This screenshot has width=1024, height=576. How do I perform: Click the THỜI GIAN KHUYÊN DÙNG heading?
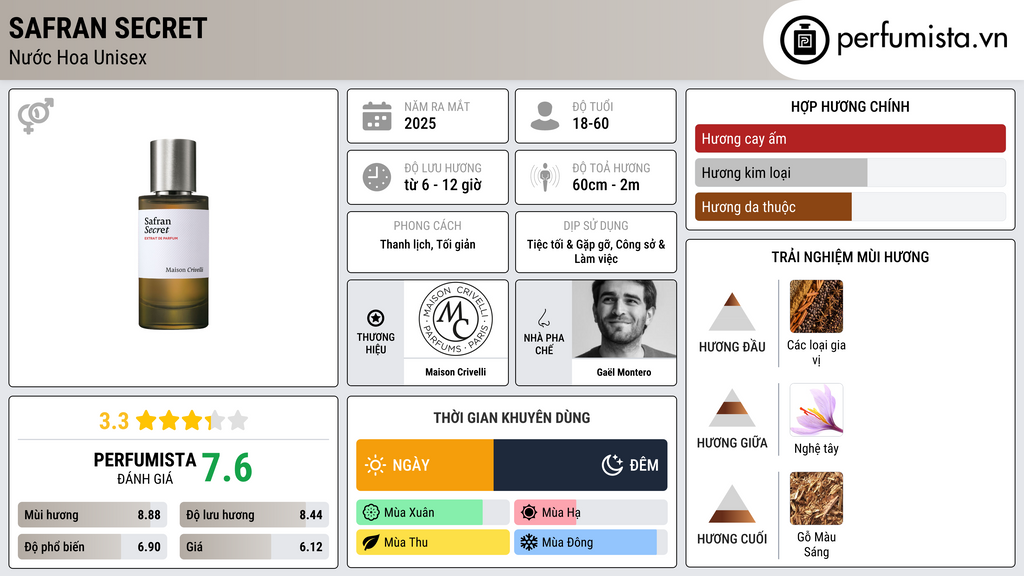click(512, 417)
